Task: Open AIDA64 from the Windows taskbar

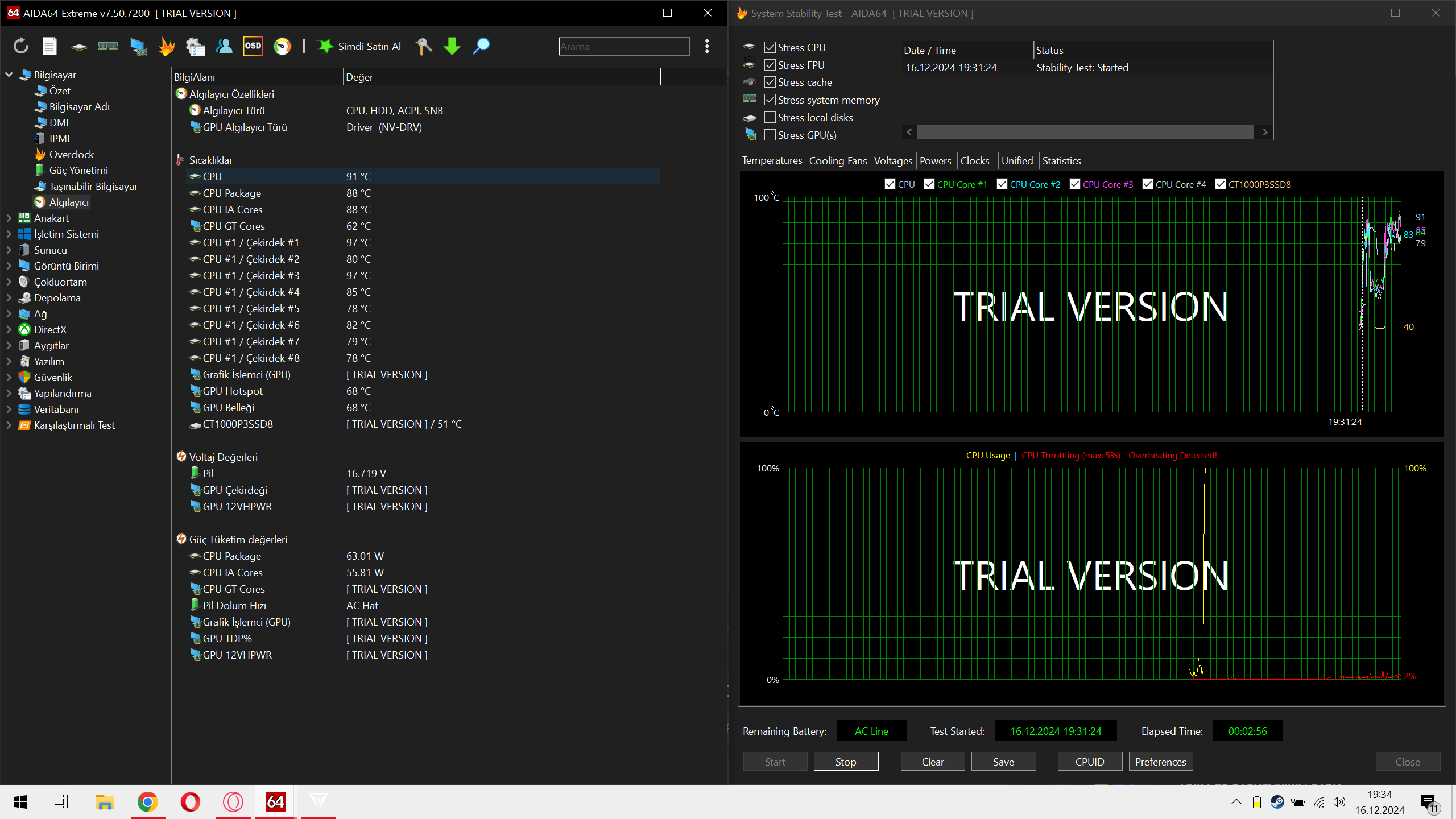Action: coord(276,802)
